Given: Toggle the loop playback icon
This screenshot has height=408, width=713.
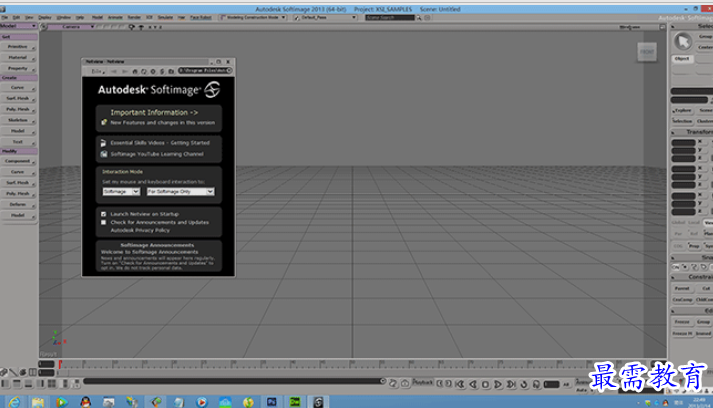Looking at the screenshot, I should click(524, 384).
